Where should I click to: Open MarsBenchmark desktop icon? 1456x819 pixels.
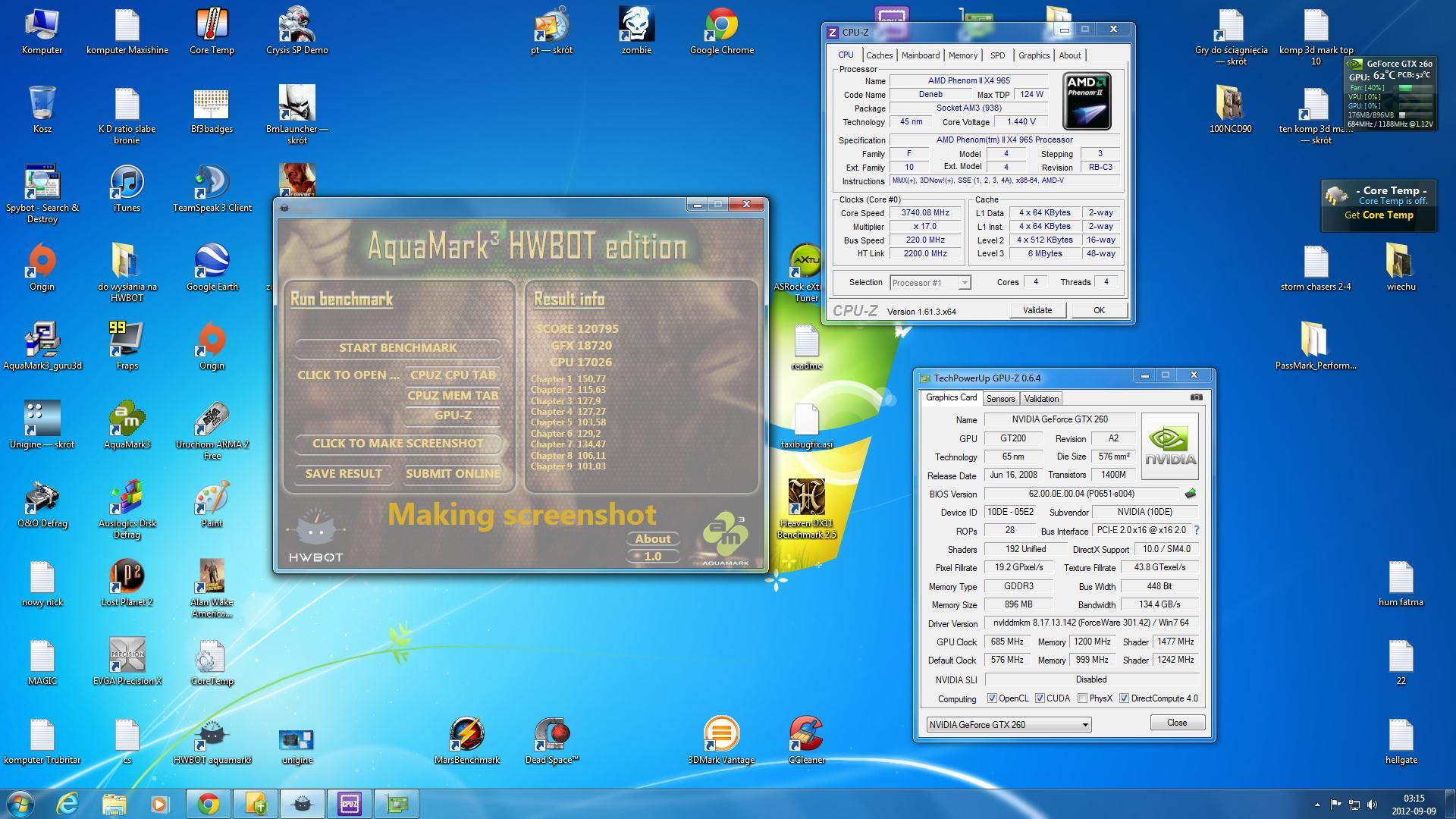pos(466,740)
